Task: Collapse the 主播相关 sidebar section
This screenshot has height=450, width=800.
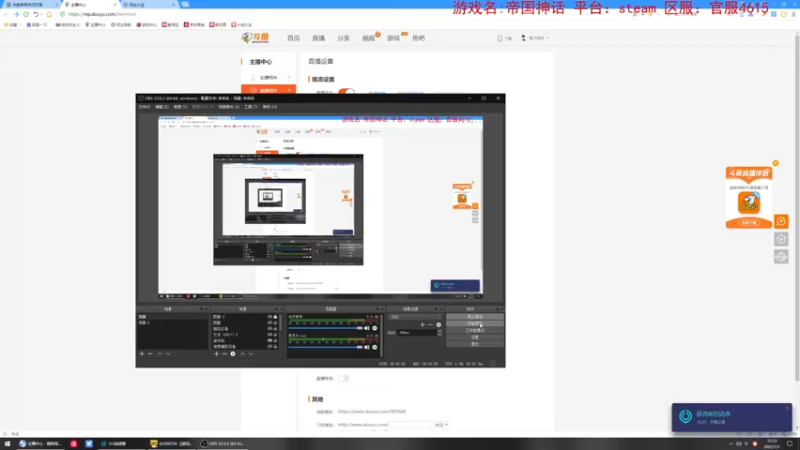Action: point(289,78)
